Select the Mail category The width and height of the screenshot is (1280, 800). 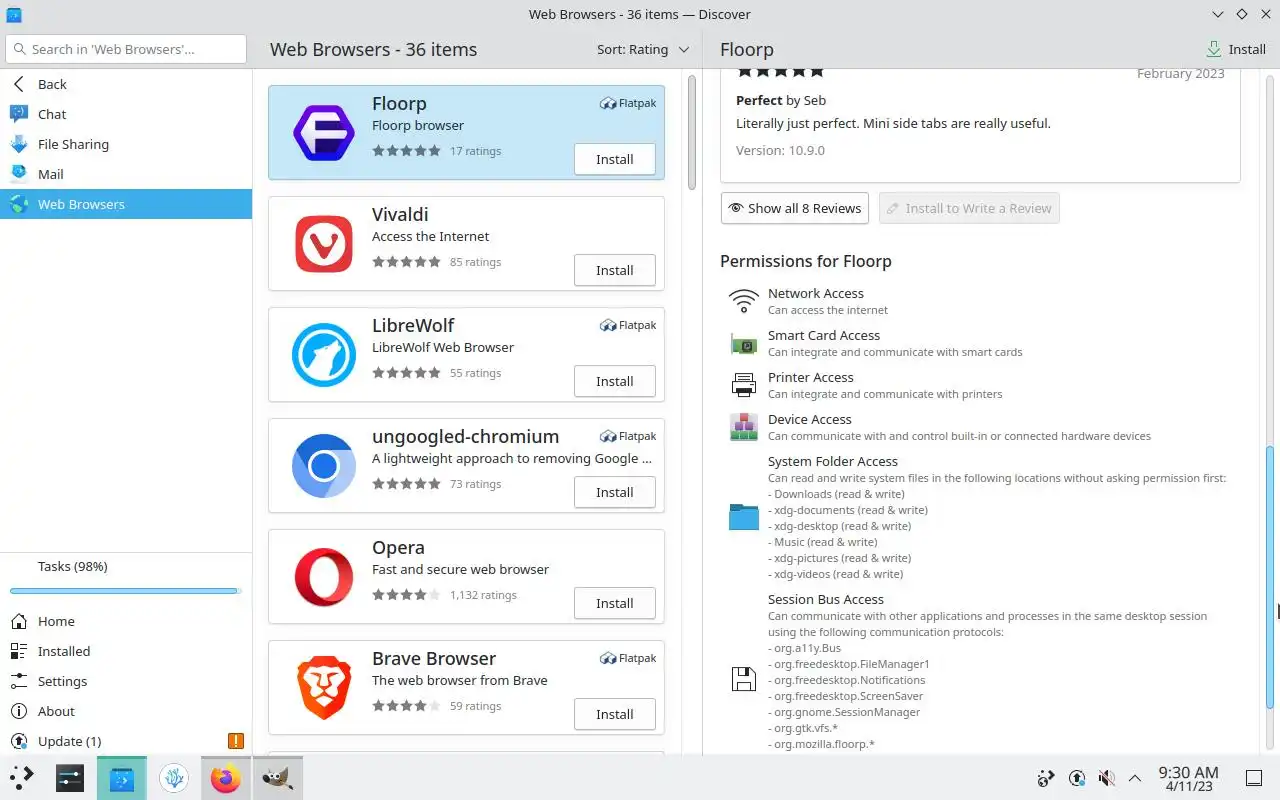point(126,174)
